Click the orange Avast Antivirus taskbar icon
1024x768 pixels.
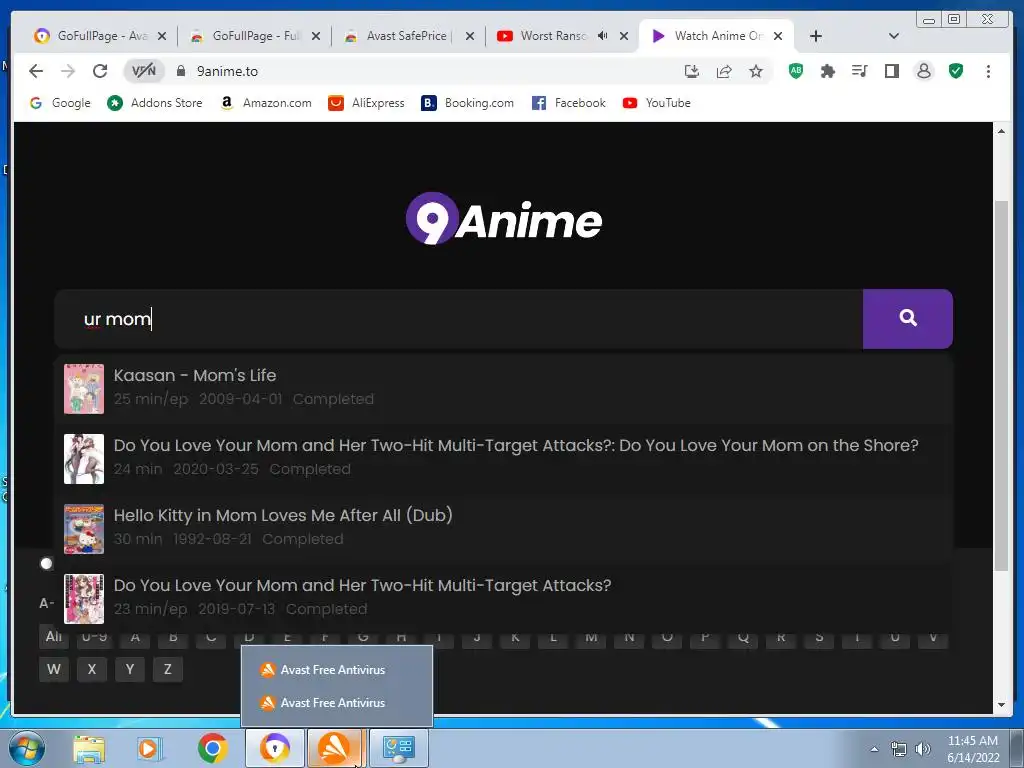(335, 748)
